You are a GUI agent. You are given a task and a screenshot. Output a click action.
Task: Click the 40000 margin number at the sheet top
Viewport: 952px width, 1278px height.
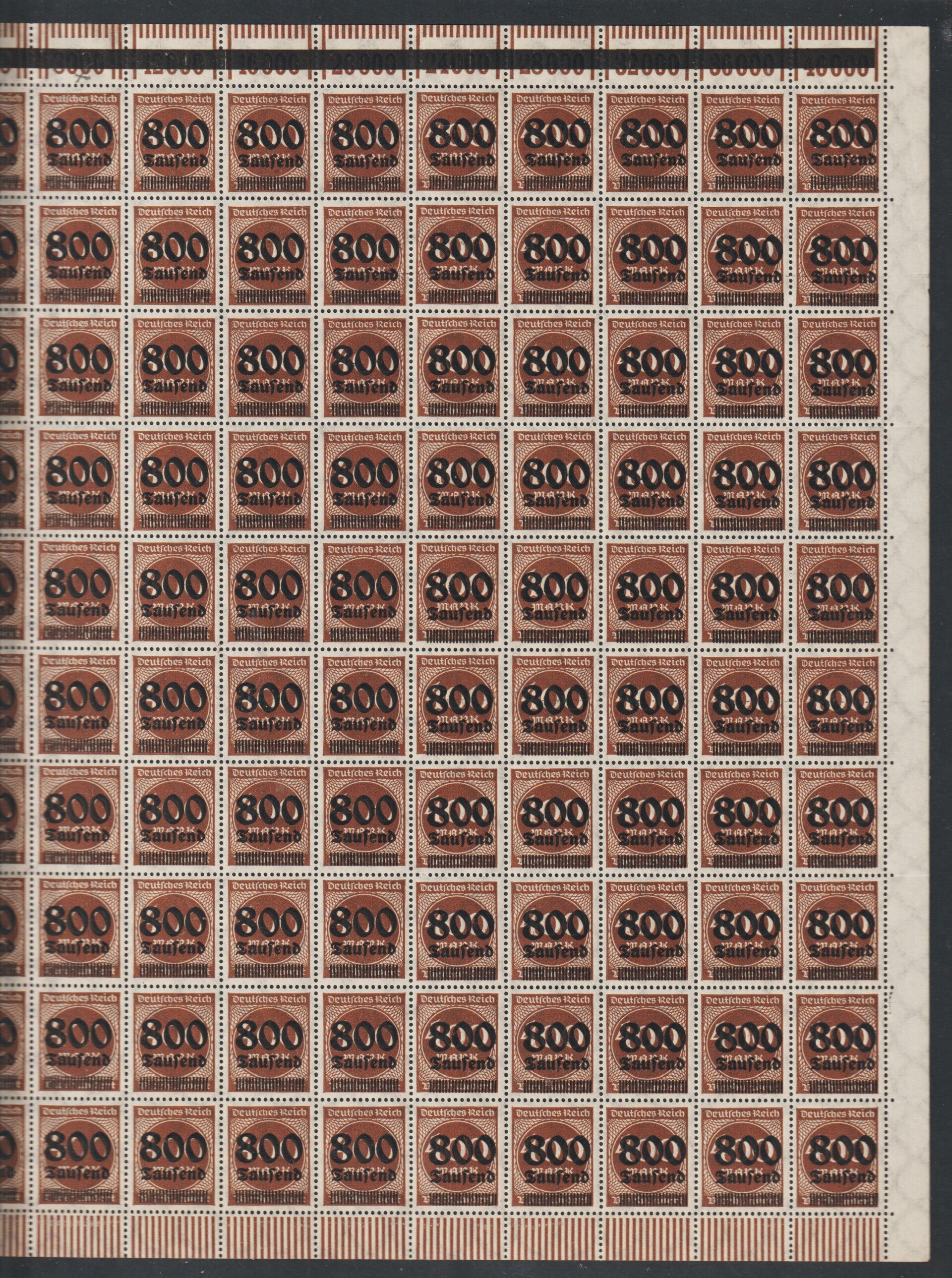click(838, 61)
